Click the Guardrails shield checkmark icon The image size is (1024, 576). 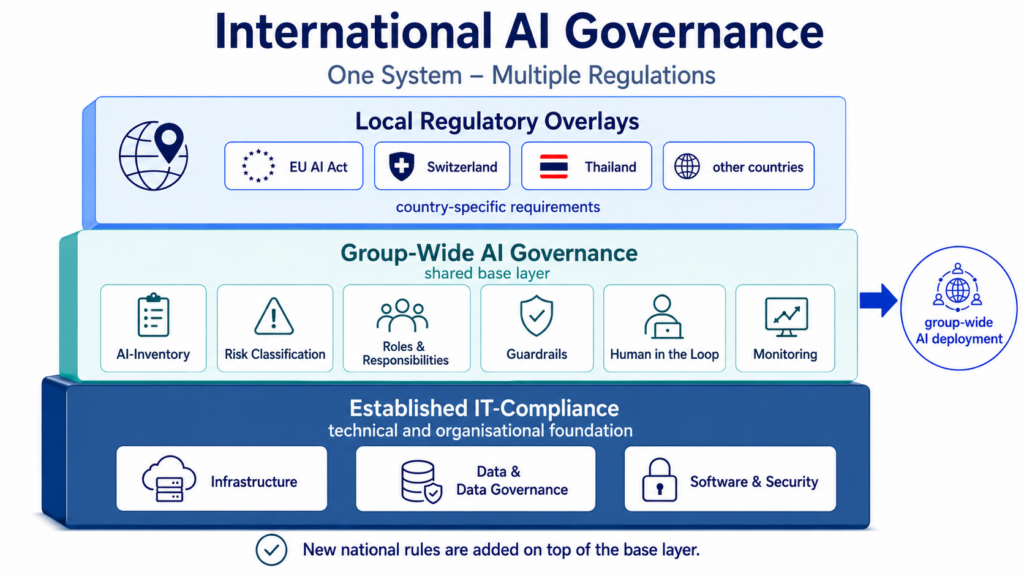(x=537, y=315)
